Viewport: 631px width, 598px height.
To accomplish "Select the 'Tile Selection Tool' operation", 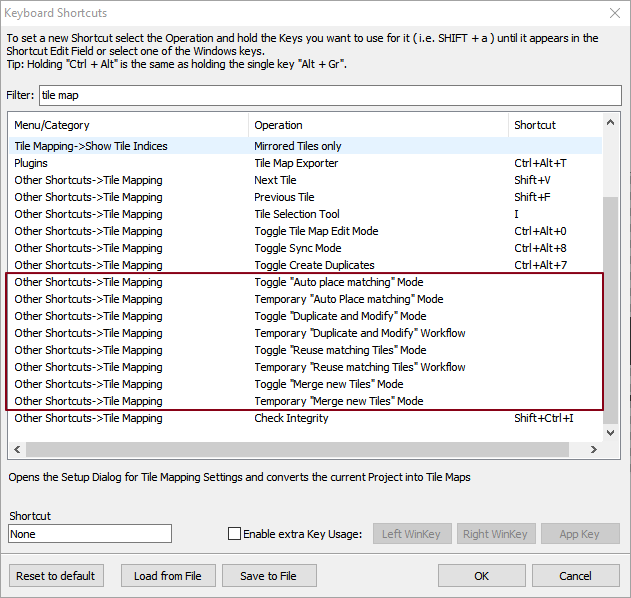I will point(305,214).
